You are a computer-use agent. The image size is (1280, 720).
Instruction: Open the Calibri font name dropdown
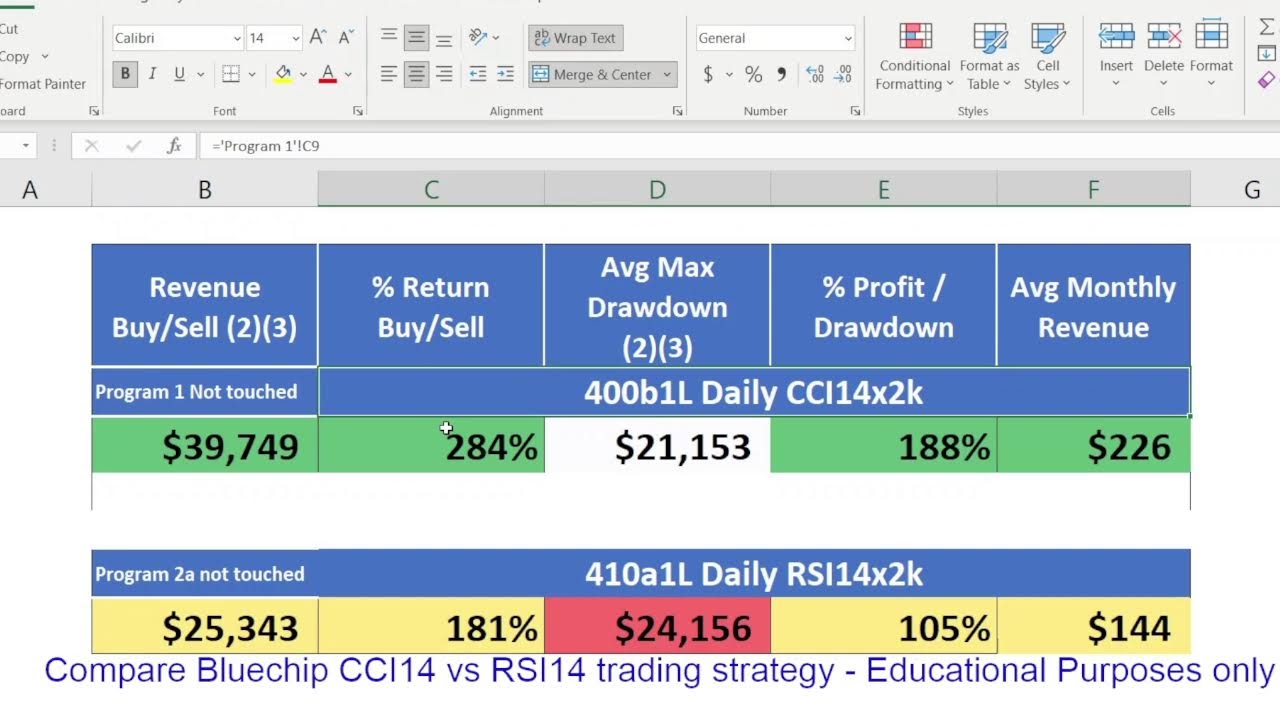click(x=237, y=38)
